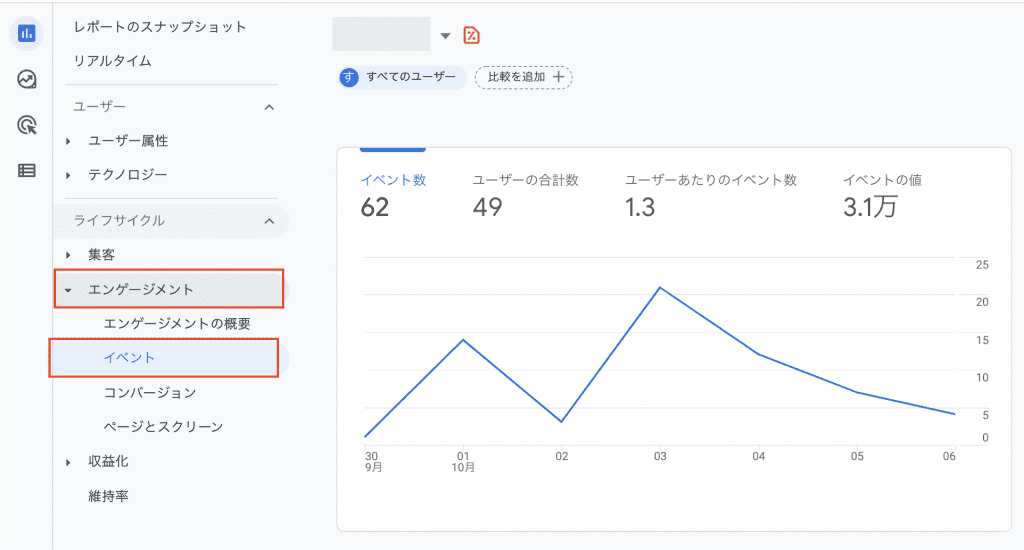The image size is (1024, 550).
Task: Collapse the ライフサイクル section chevron
Action: [269, 221]
